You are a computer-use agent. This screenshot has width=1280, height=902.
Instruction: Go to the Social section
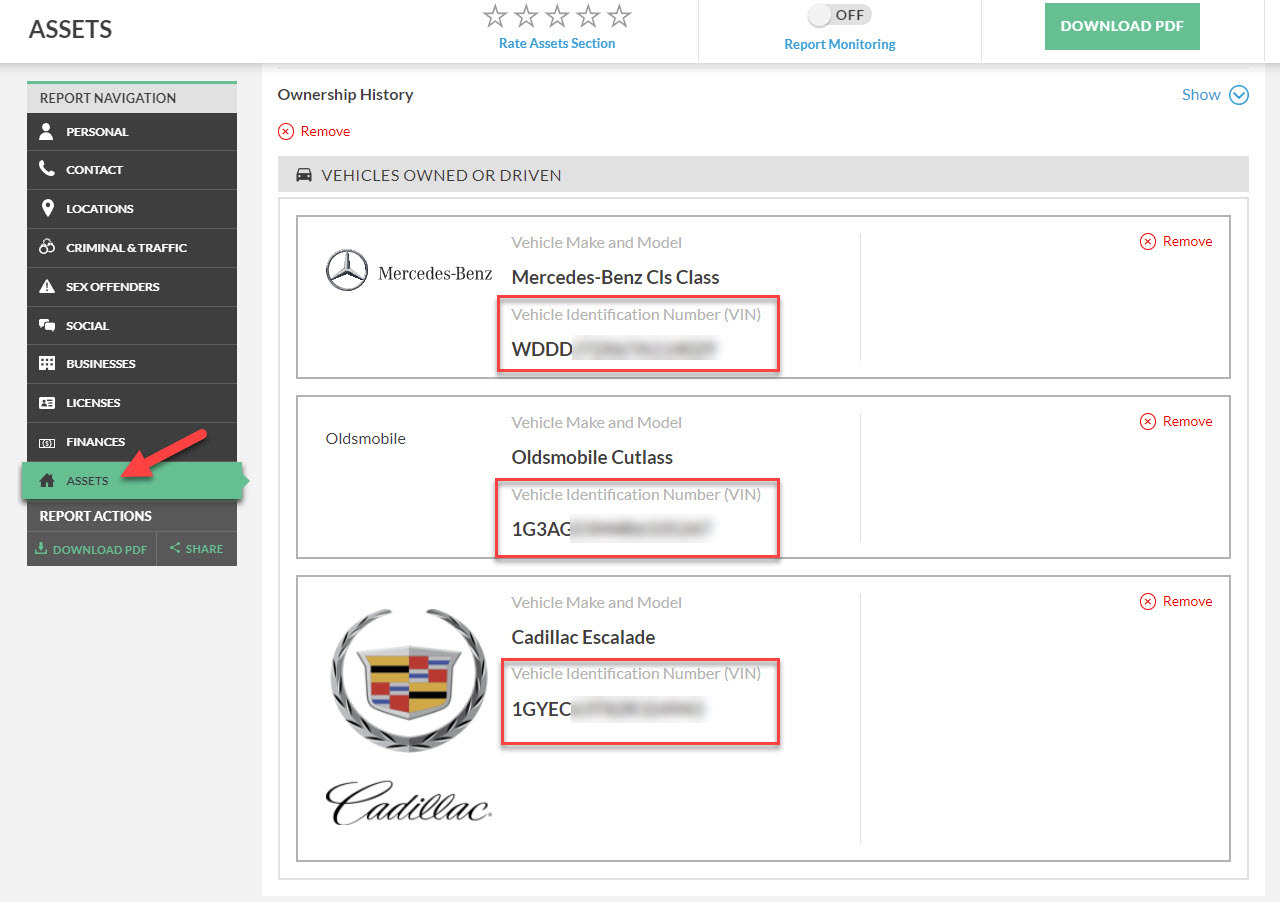tap(132, 326)
